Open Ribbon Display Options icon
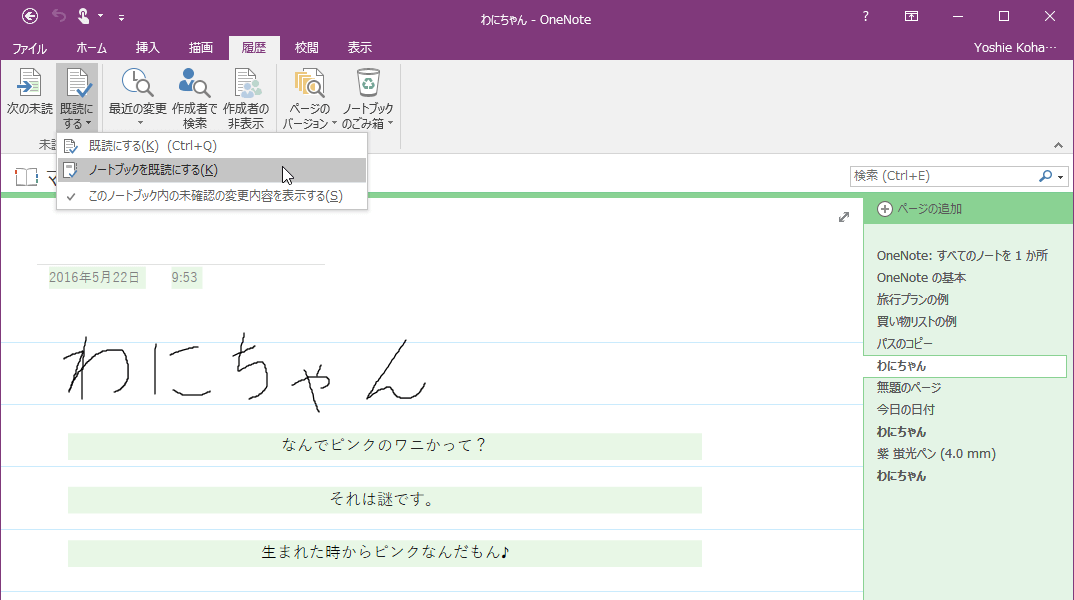Image resolution: width=1074 pixels, height=600 pixels. tap(911, 16)
